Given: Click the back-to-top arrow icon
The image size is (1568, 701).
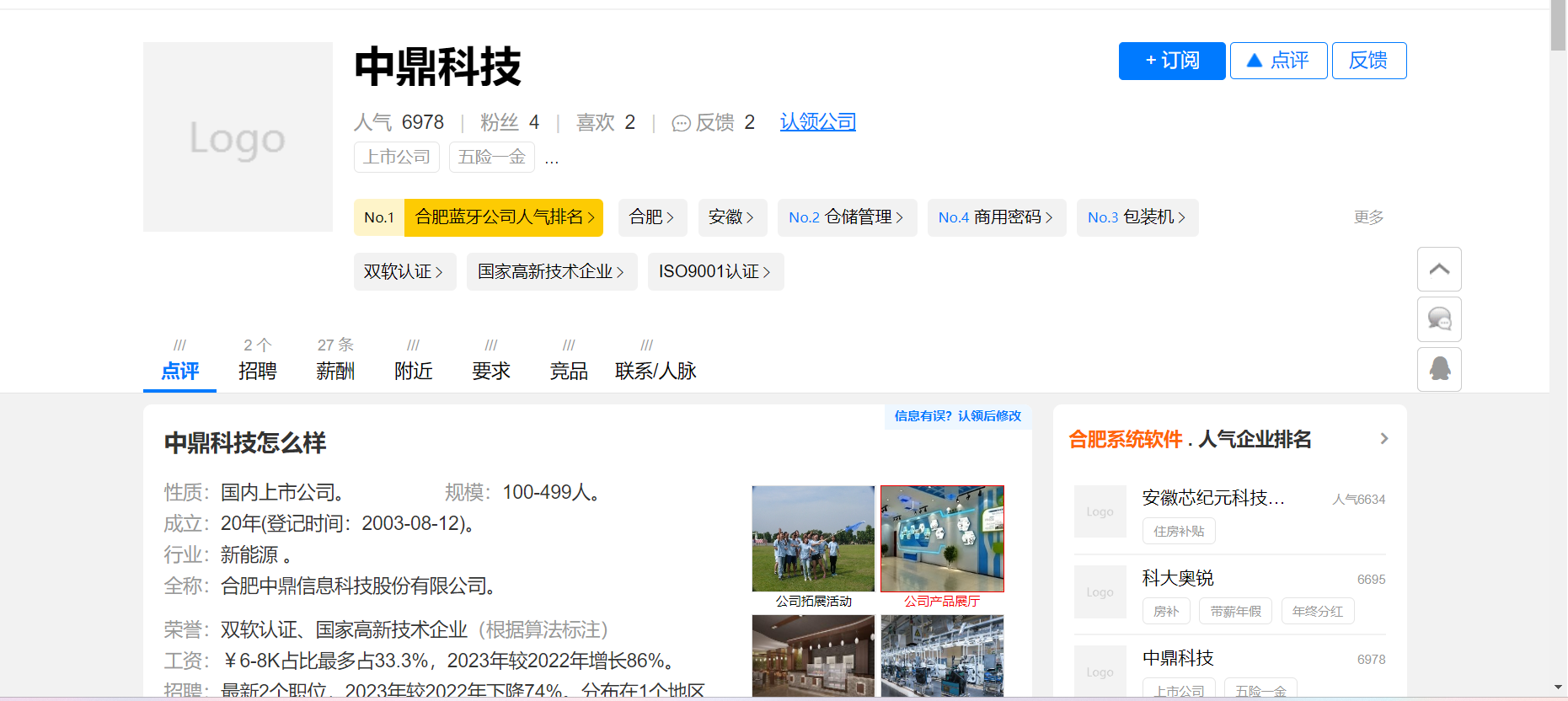Looking at the screenshot, I should coord(1439,270).
